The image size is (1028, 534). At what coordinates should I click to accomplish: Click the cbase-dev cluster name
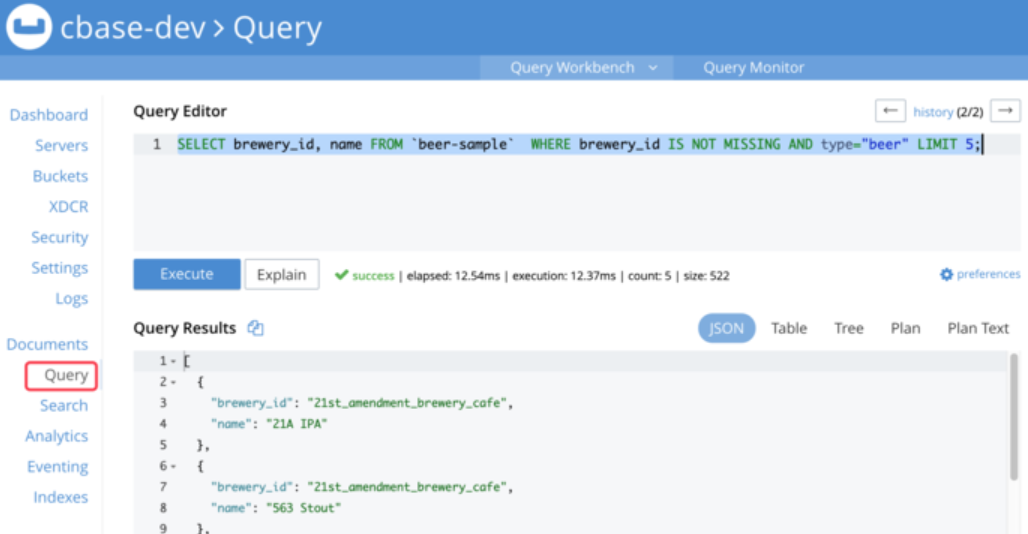click(x=133, y=28)
